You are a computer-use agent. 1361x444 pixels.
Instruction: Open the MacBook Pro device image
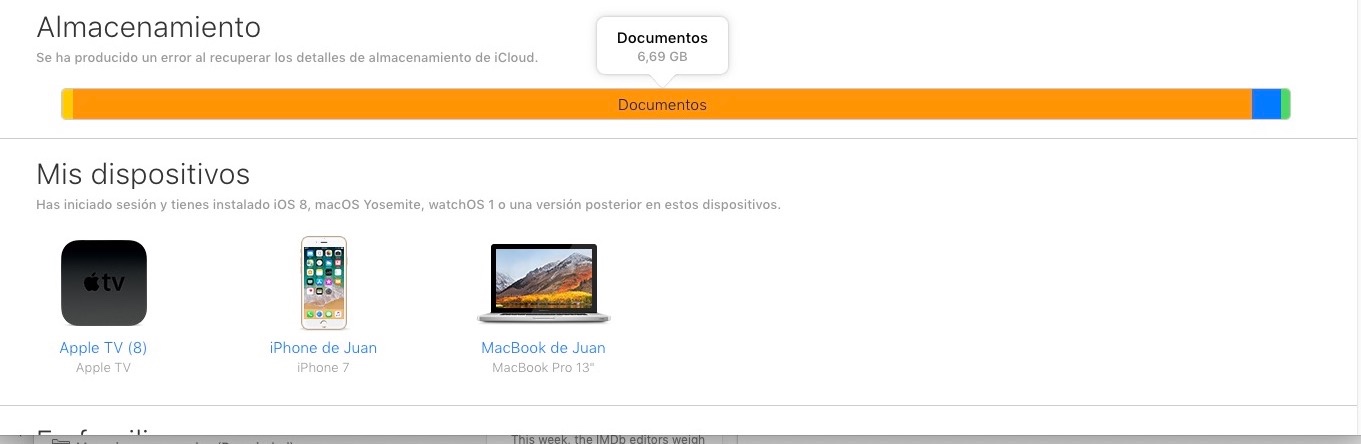[x=544, y=284]
